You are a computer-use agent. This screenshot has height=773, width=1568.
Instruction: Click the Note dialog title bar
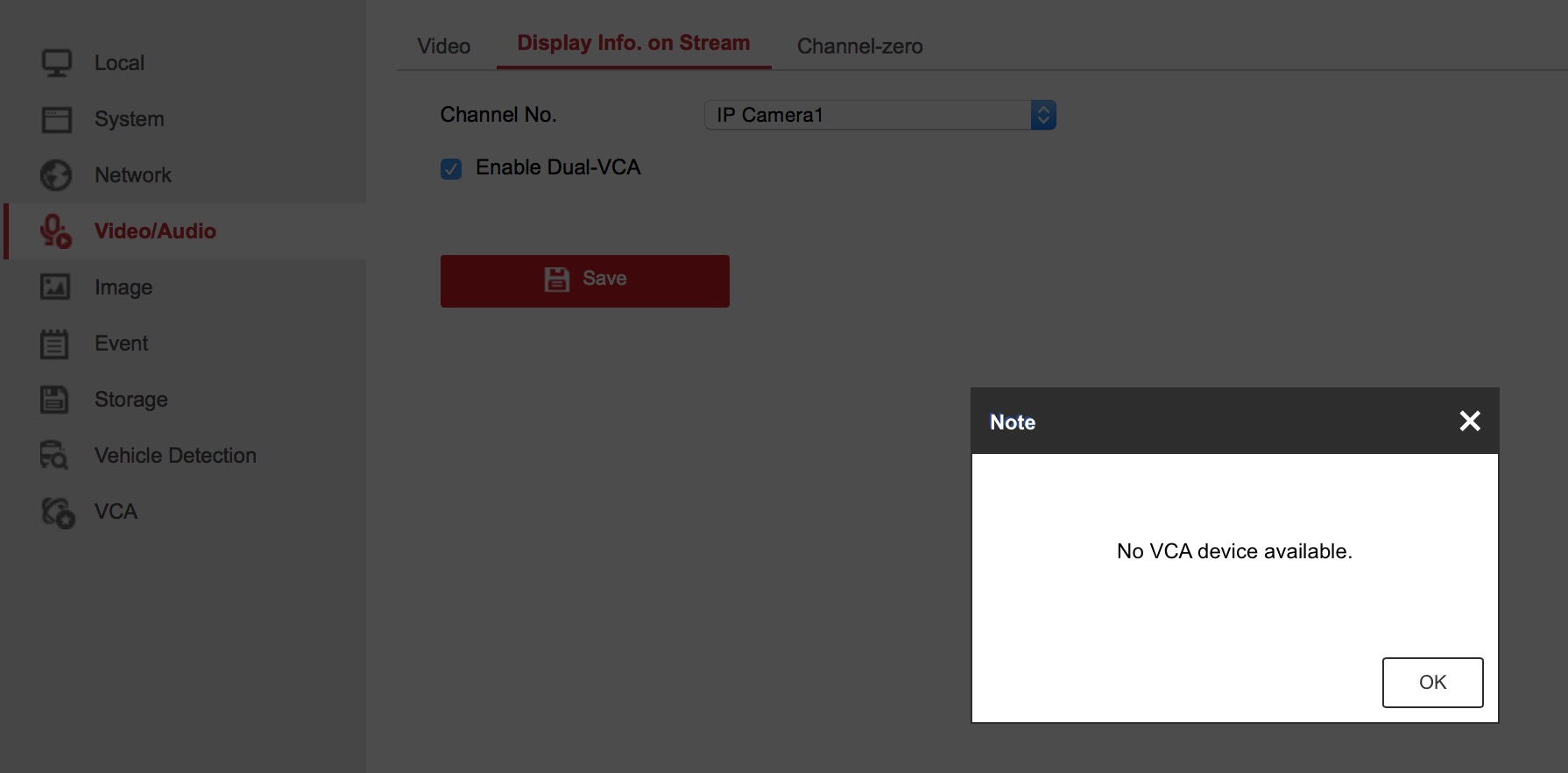[1209, 422]
